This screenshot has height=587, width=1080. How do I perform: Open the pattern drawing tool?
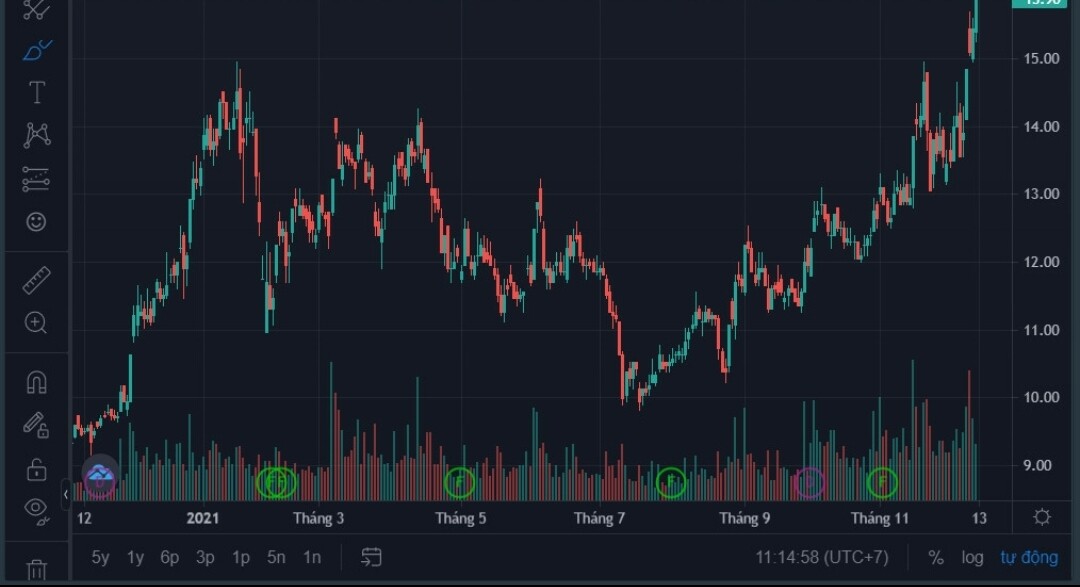pyautogui.click(x=37, y=134)
